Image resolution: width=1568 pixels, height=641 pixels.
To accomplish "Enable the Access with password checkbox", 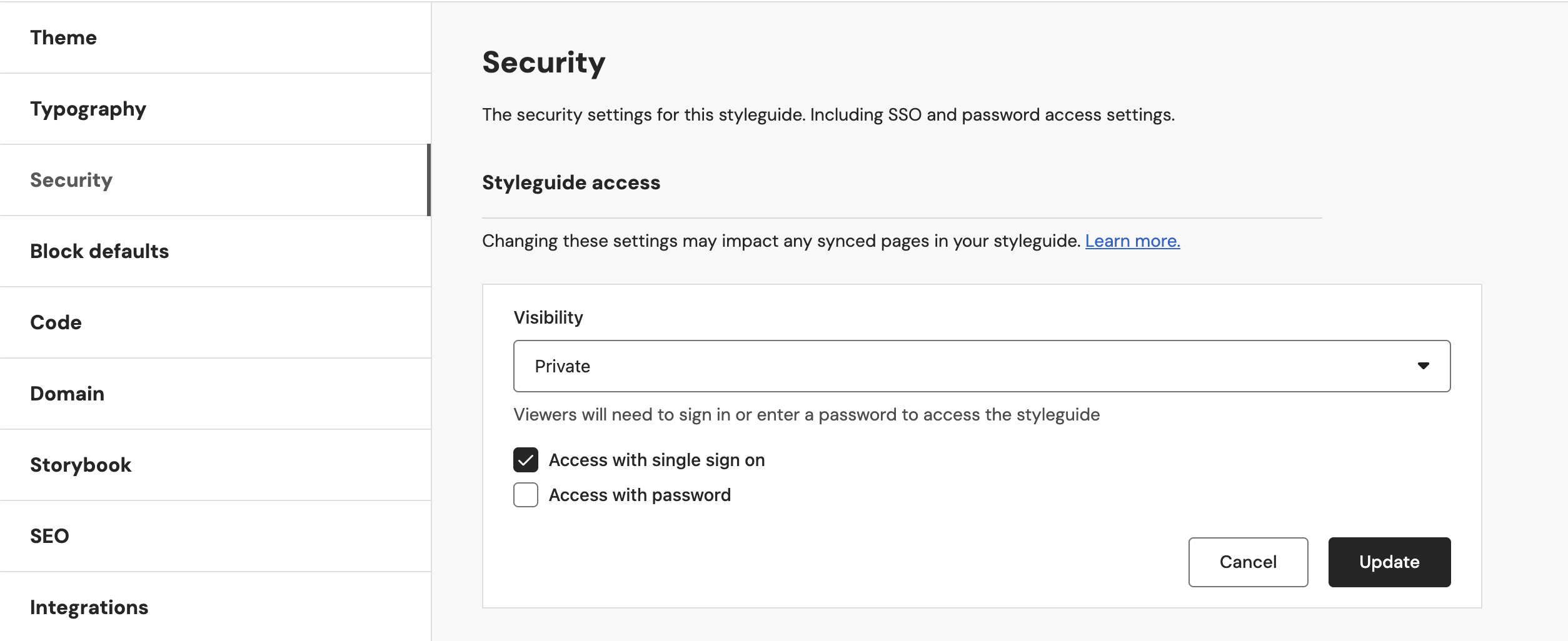I will coord(526,495).
